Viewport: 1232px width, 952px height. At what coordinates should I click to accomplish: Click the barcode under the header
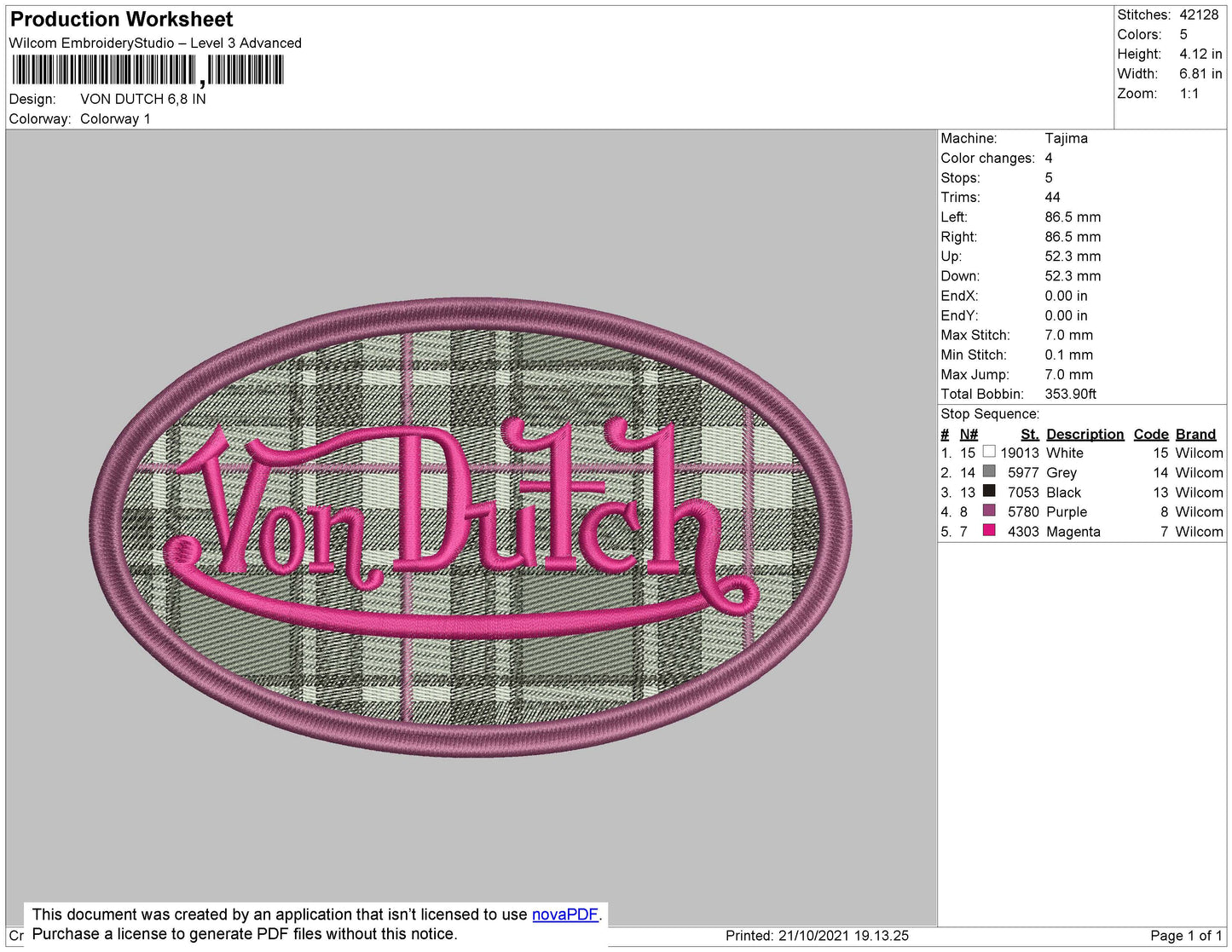147,70
